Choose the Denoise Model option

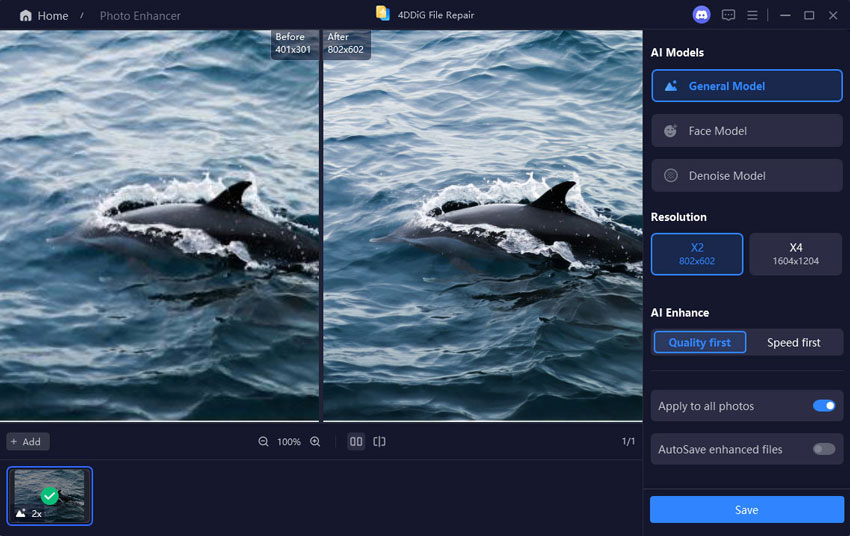(747, 176)
